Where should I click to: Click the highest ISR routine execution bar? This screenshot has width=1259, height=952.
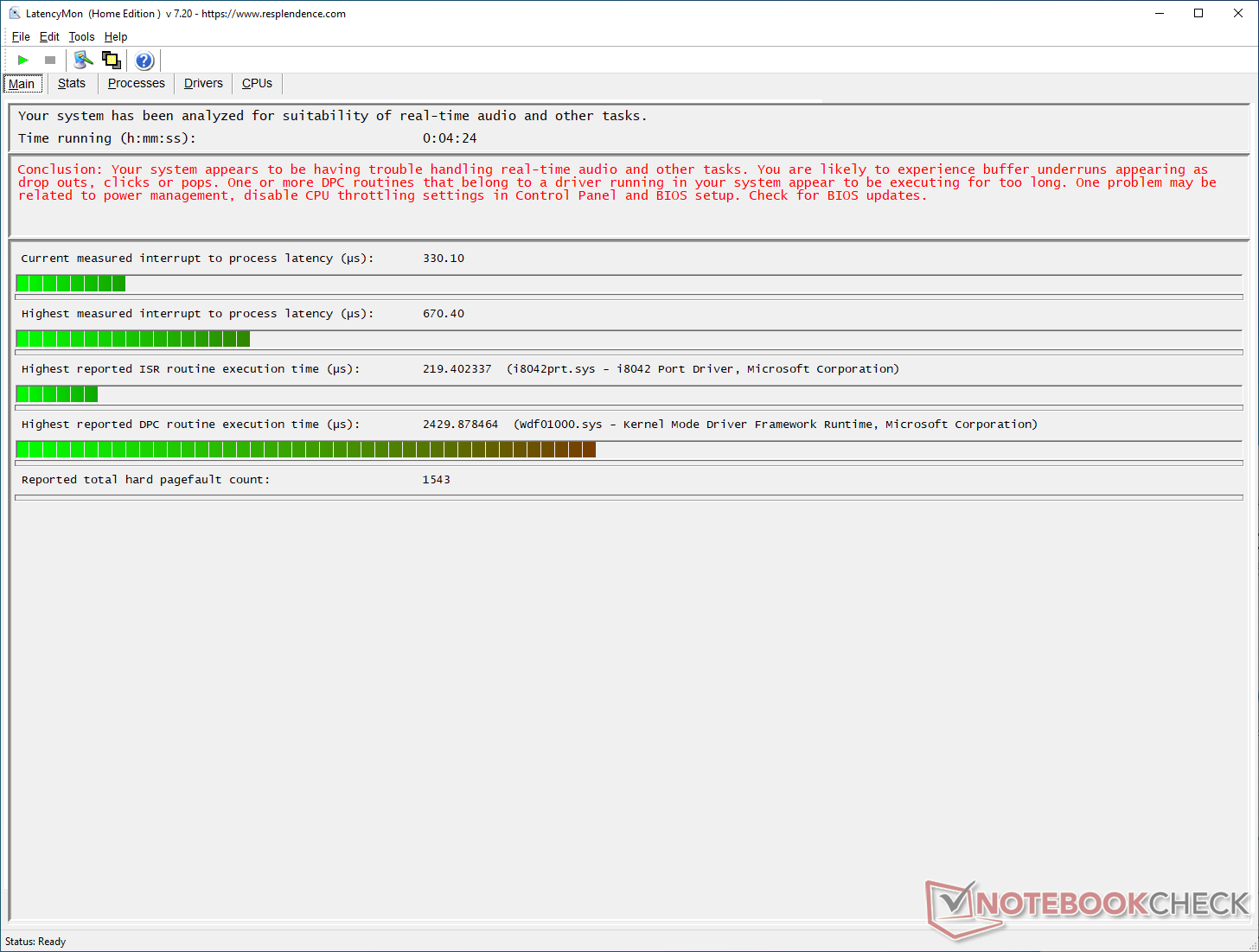(629, 394)
